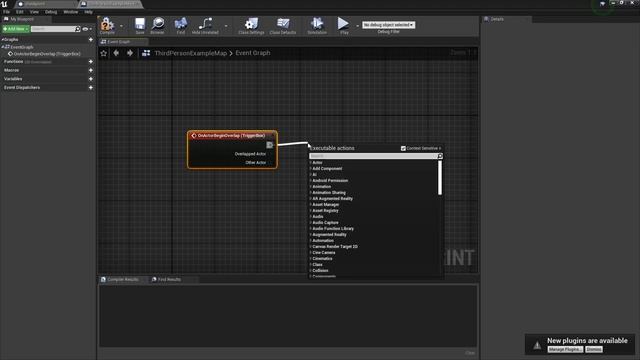Collapse the Graphs section
Viewport: 640px width, 360px height.
coord(2,40)
